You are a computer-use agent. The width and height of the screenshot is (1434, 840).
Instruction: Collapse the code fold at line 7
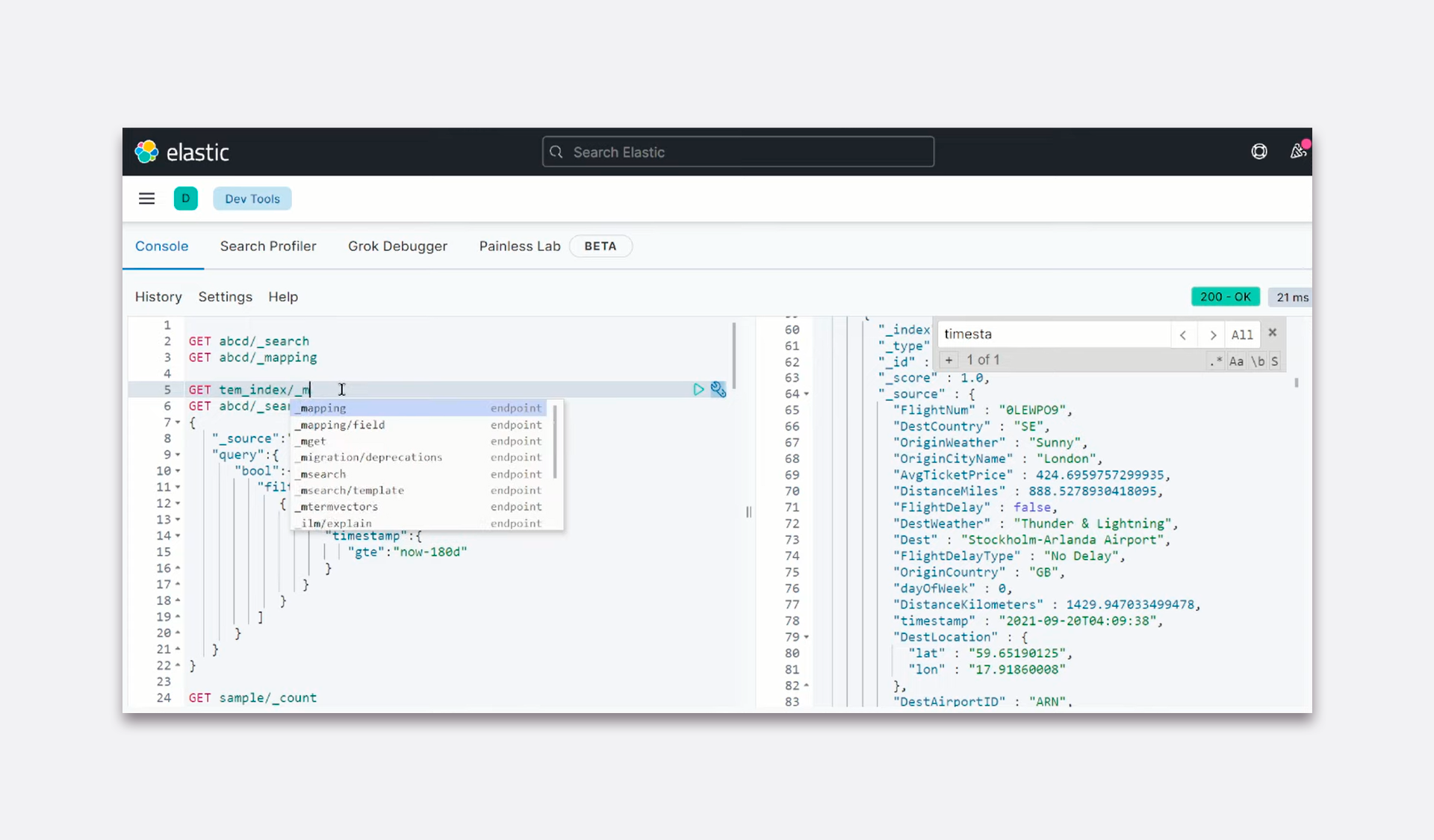[x=178, y=423]
